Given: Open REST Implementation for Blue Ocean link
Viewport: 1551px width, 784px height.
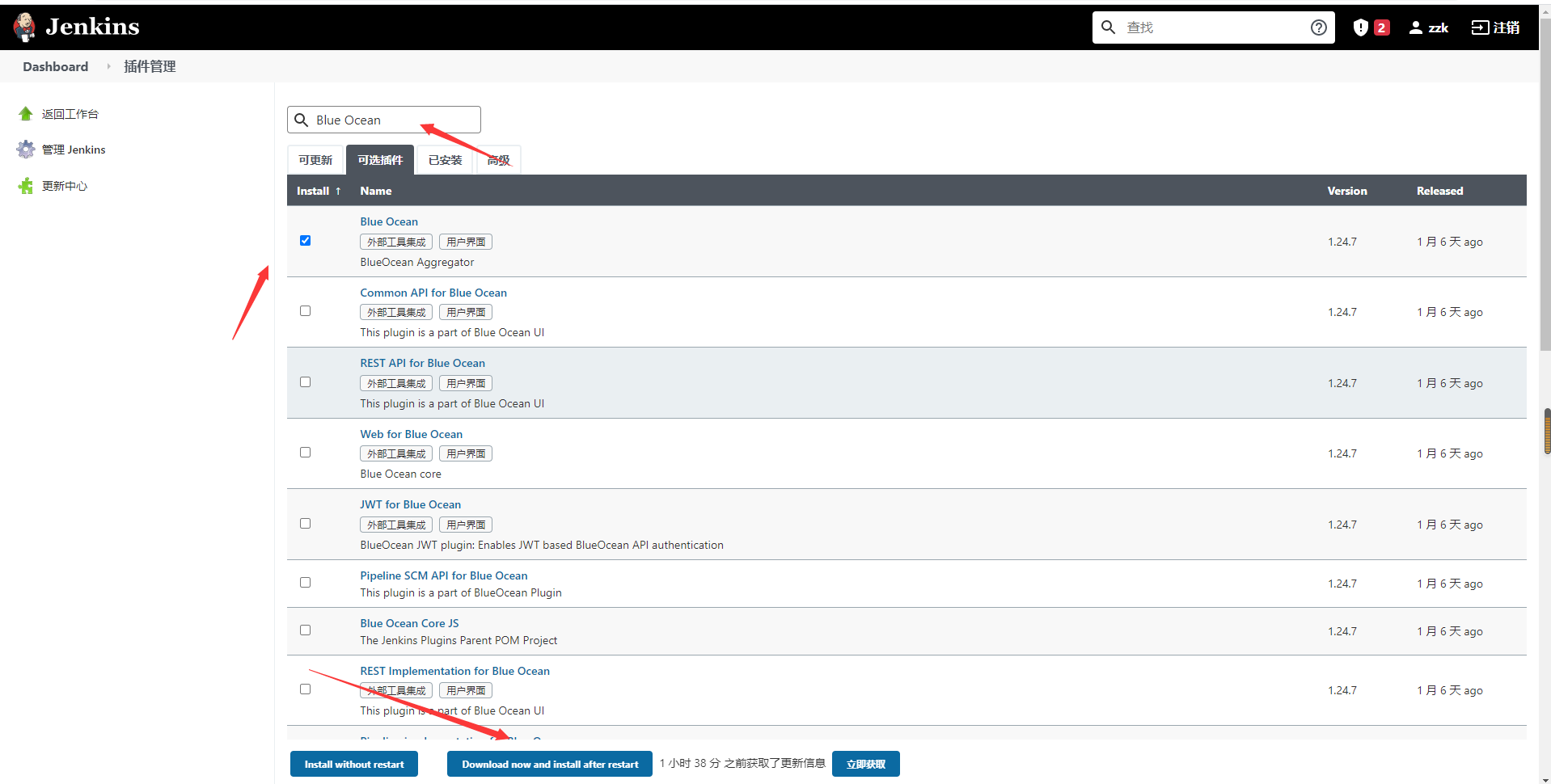Looking at the screenshot, I should tap(454, 671).
